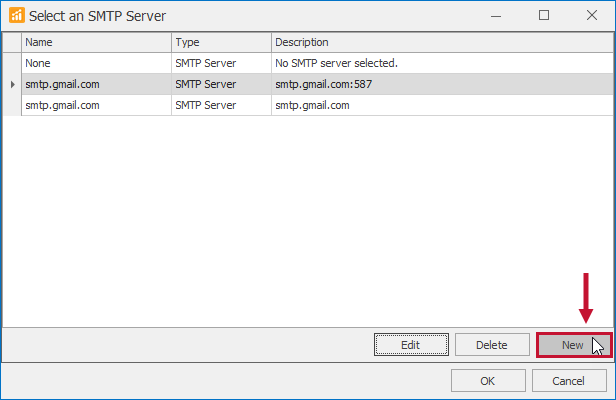
Task: Click the row header of the None row
Action: 12,63
